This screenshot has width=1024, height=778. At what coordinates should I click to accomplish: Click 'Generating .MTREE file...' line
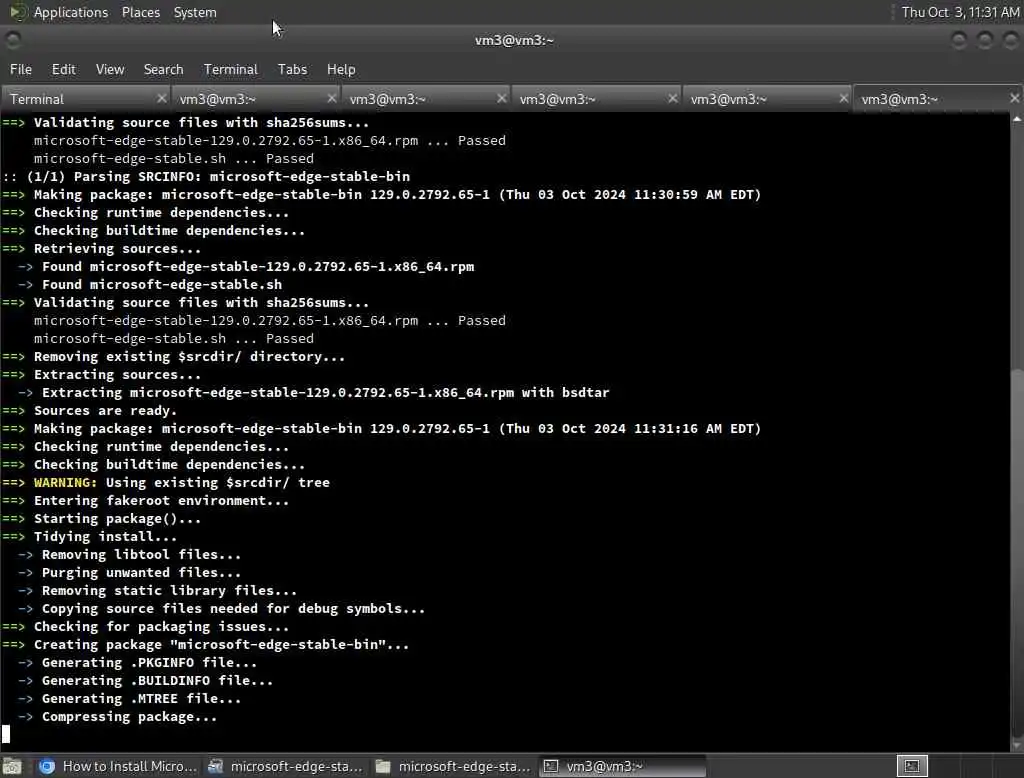tap(141, 699)
